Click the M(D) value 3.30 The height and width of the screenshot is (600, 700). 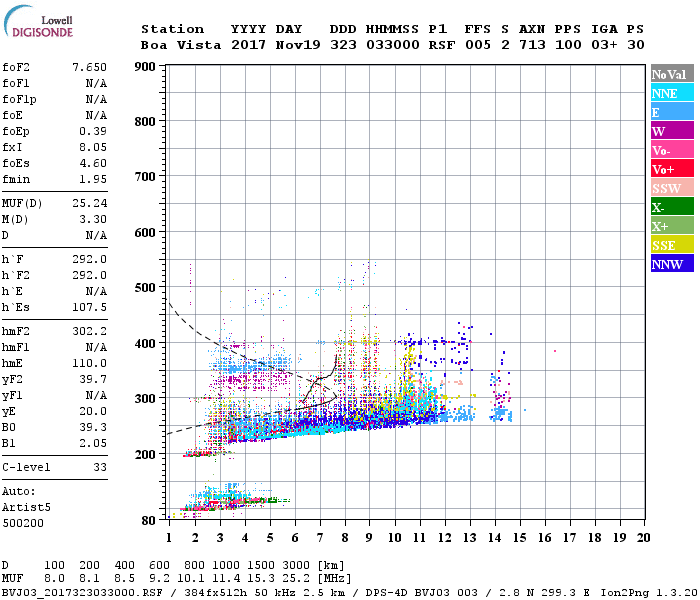[93, 220]
